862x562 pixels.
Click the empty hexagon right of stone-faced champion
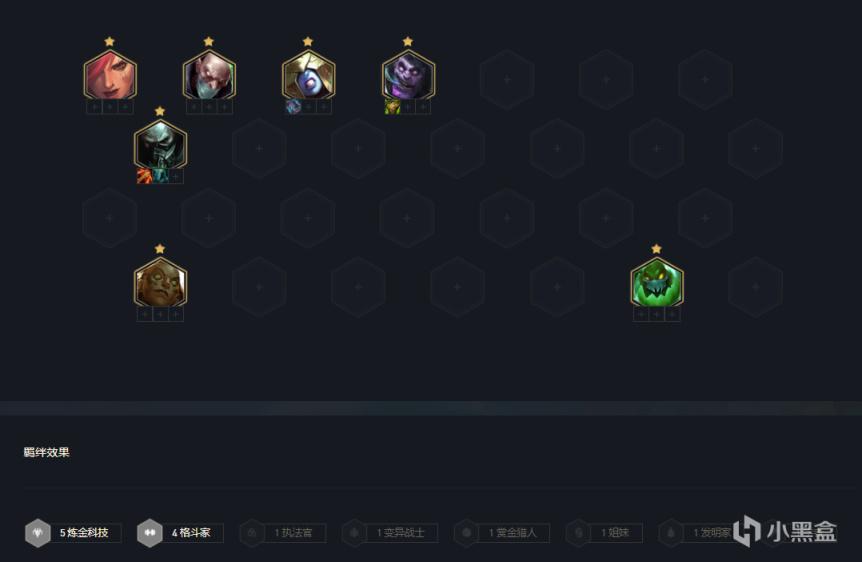point(259,286)
